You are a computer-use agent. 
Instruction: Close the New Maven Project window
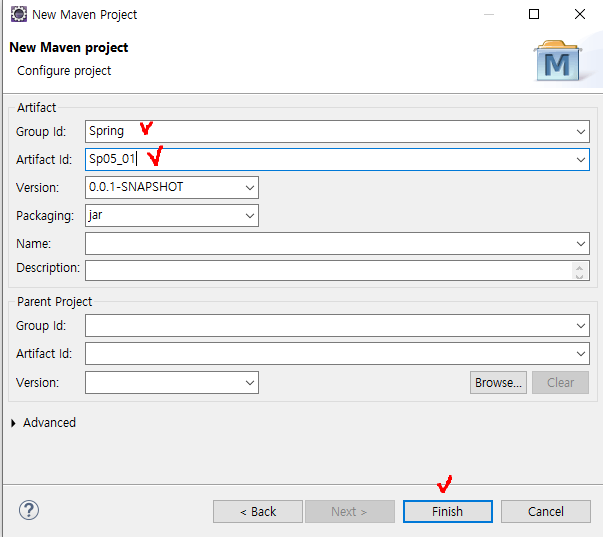pos(580,14)
